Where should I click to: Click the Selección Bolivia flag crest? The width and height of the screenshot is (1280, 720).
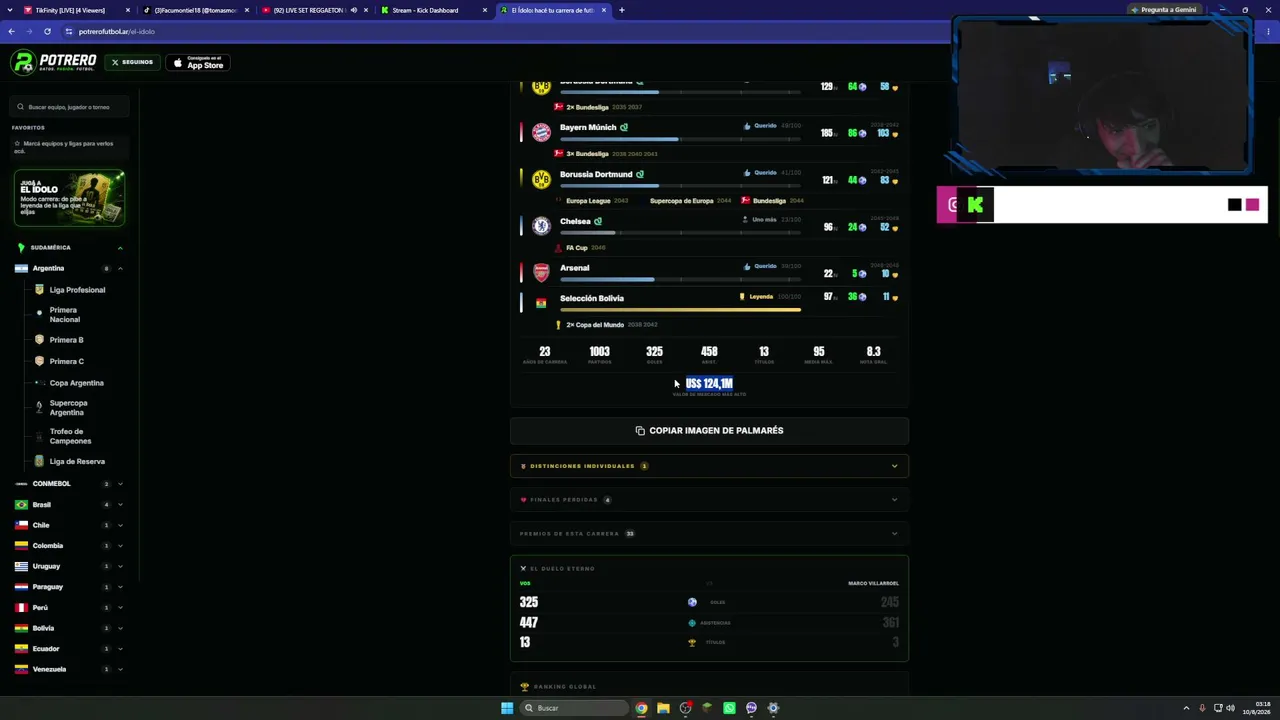[541, 303]
